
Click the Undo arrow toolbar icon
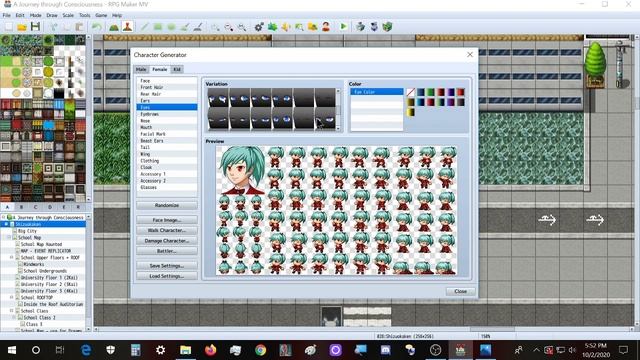tap(97, 27)
